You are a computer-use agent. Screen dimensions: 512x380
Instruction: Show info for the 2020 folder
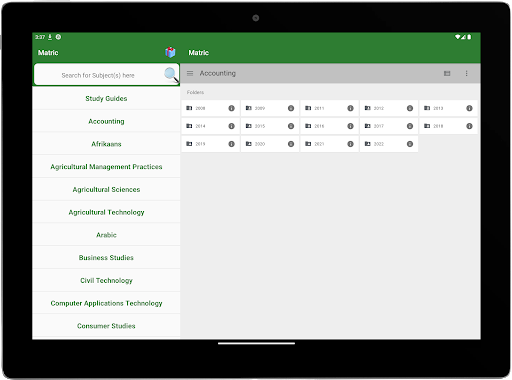tap(291, 144)
